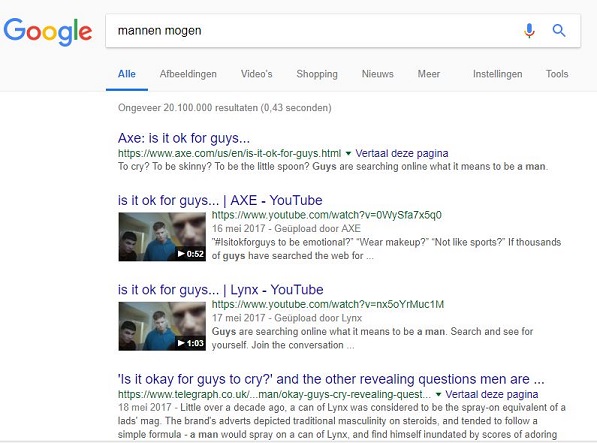This screenshot has height=443, width=597.
Task: Open 'Axe: is it ok for guys...' result
Action: point(184,138)
